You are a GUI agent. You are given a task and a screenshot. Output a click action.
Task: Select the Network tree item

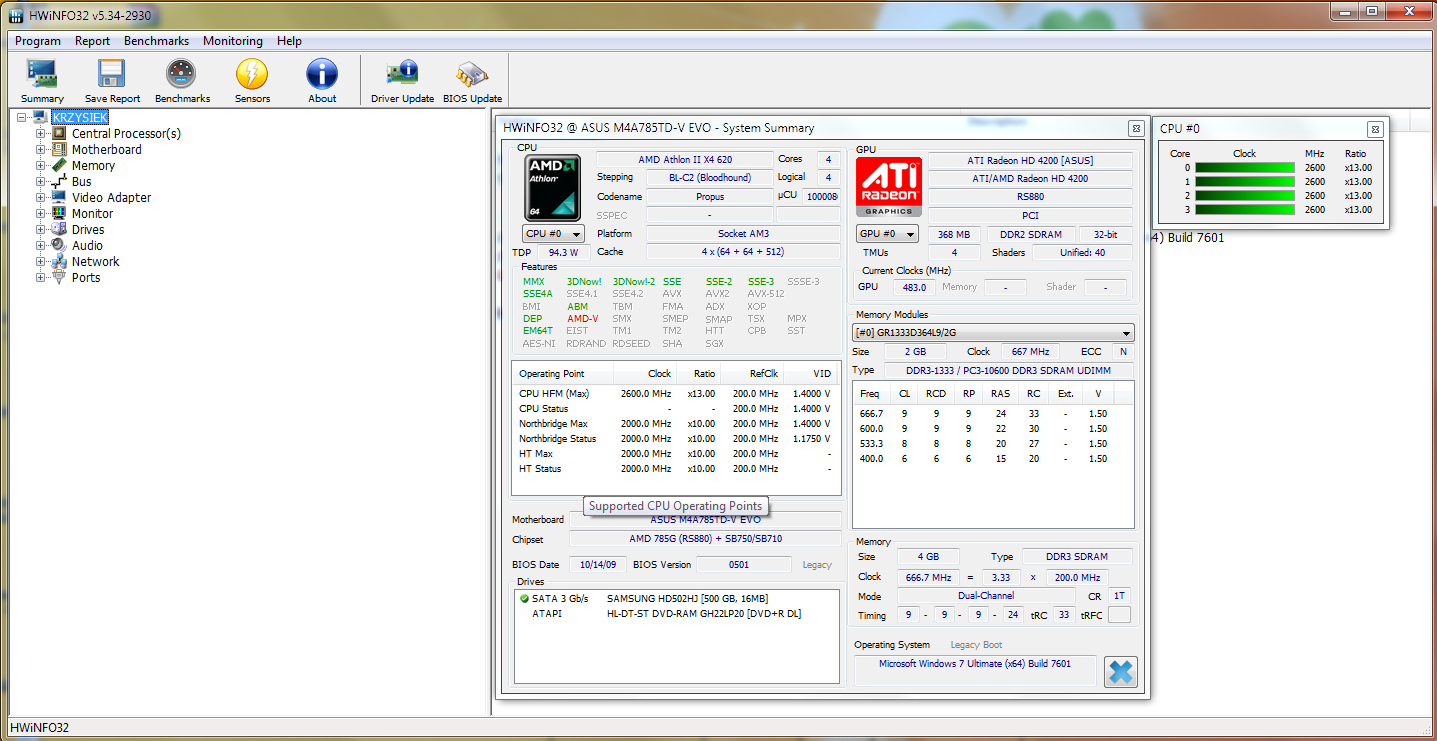[96, 262]
